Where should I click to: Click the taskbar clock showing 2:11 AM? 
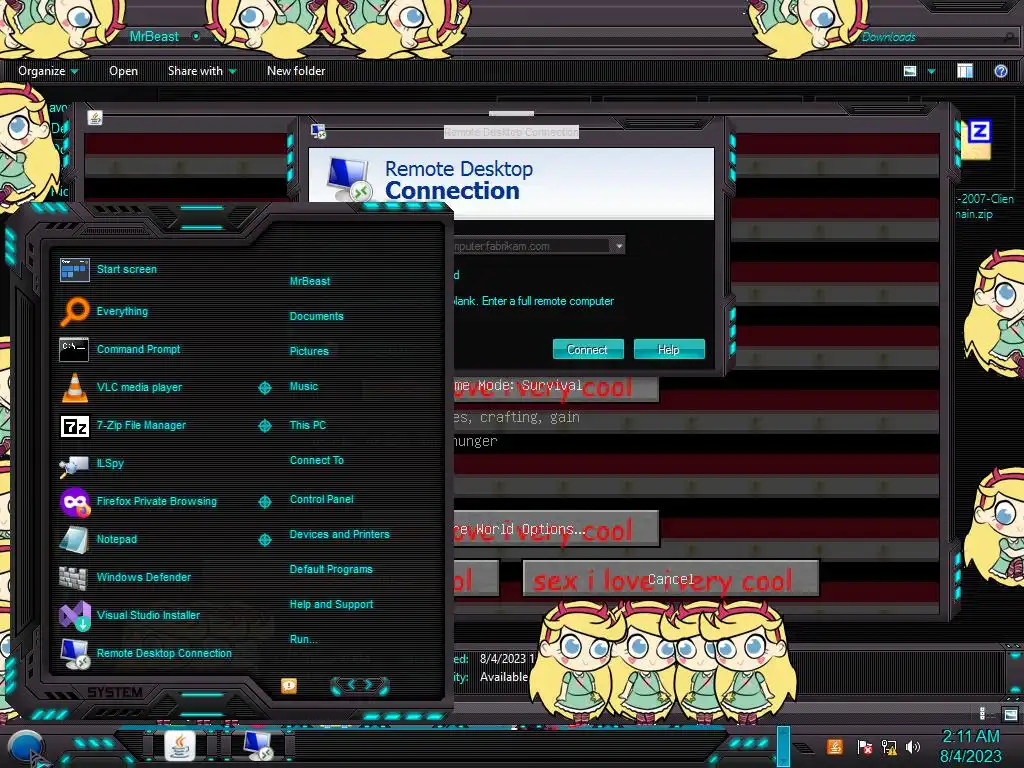tap(970, 746)
